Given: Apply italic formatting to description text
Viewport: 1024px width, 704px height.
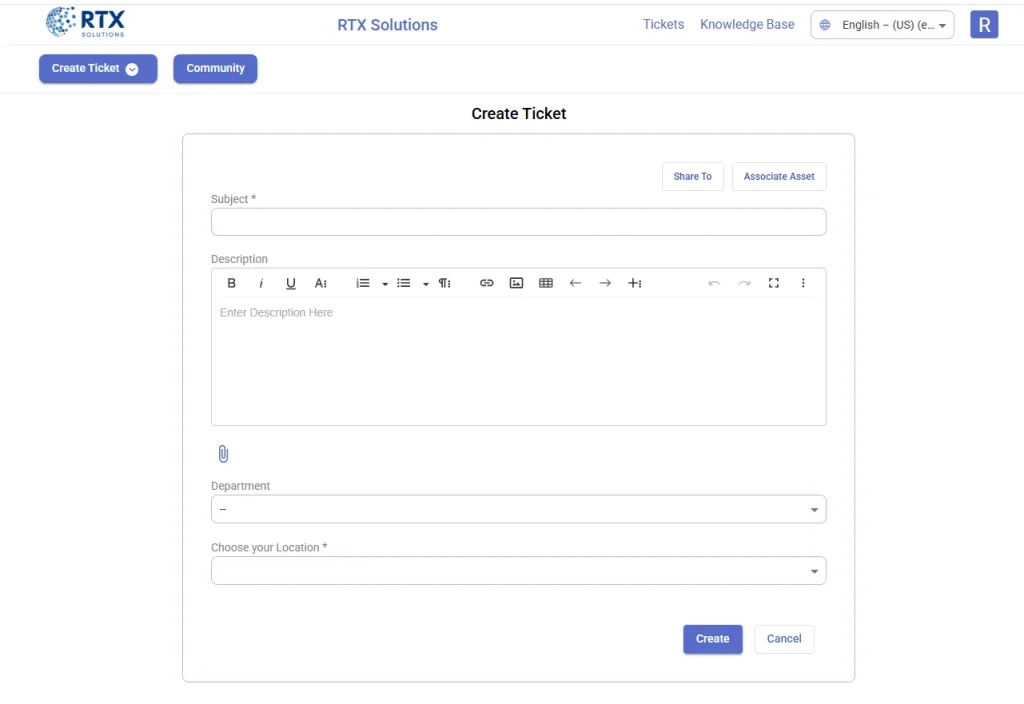Looking at the screenshot, I should pos(261,283).
